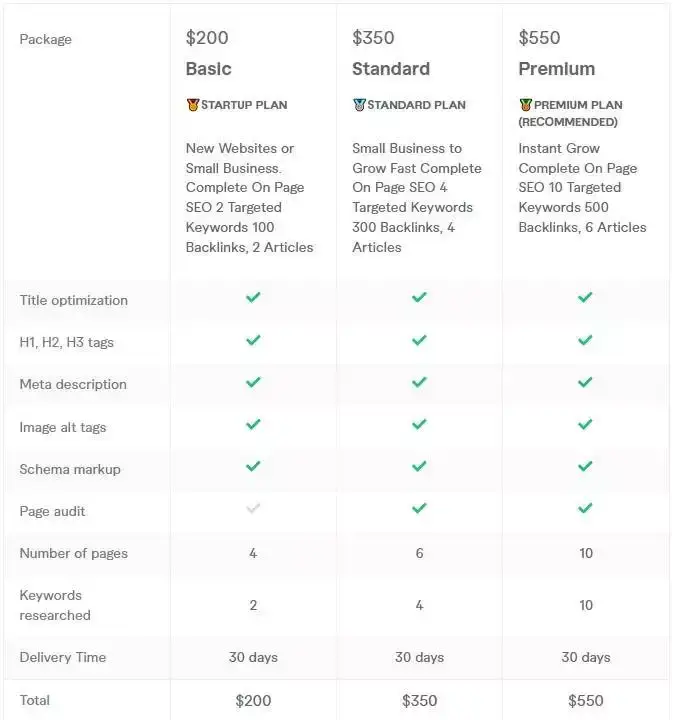This screenshot has height=720, width=673.
Task: Click the Number of pages value for Standard
Action: (x=419, y=553)
